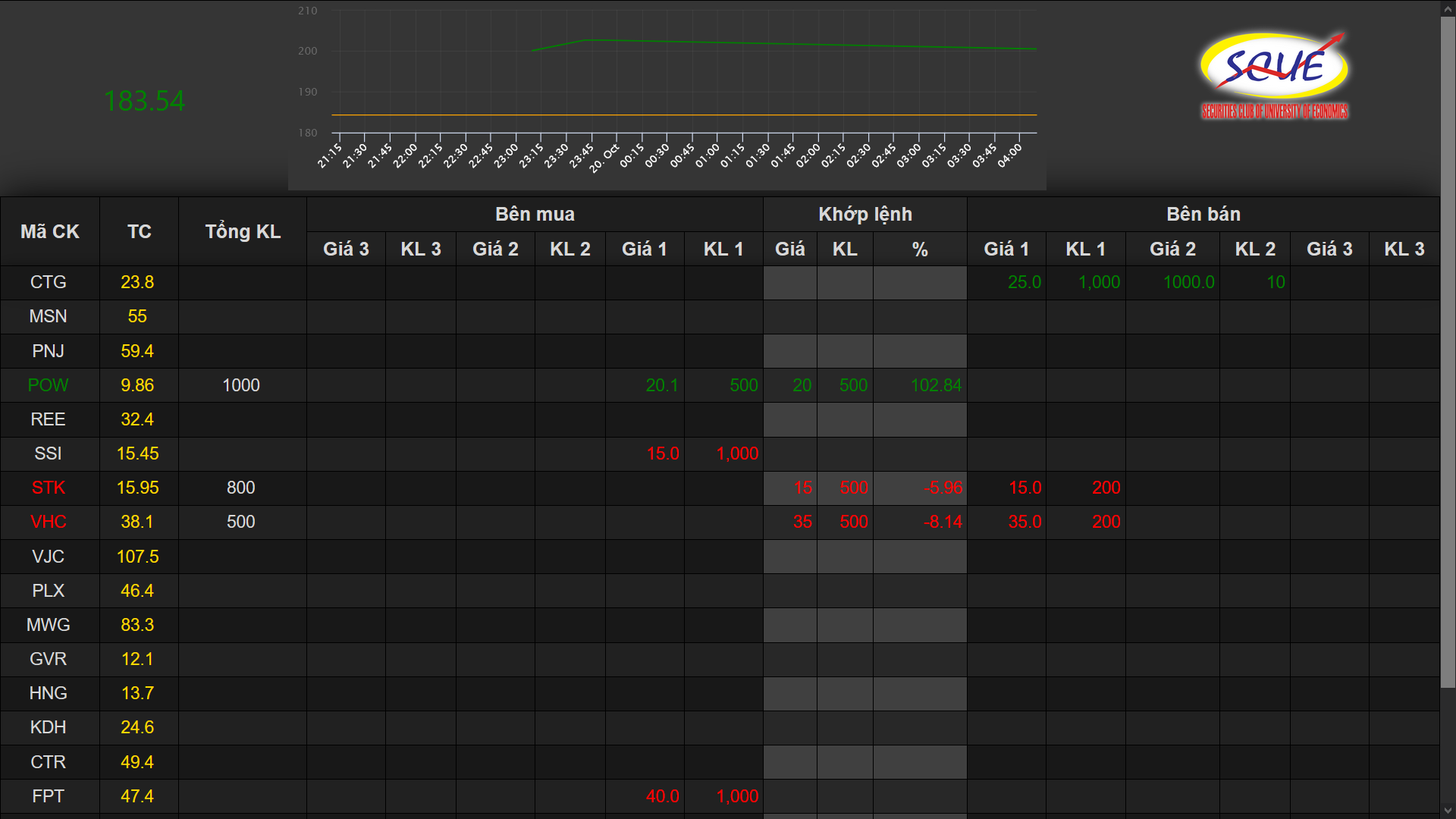Click CTG sell price 25.0 cell
This screenshot has height=819, width=1456.
[1025, 282]
